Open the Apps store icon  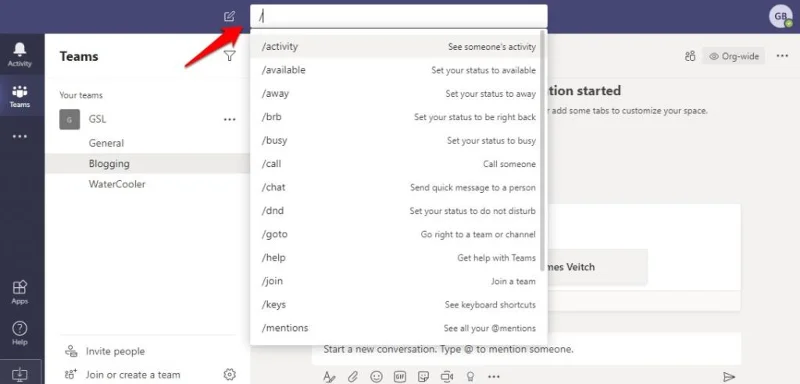(x=19, y=292)
